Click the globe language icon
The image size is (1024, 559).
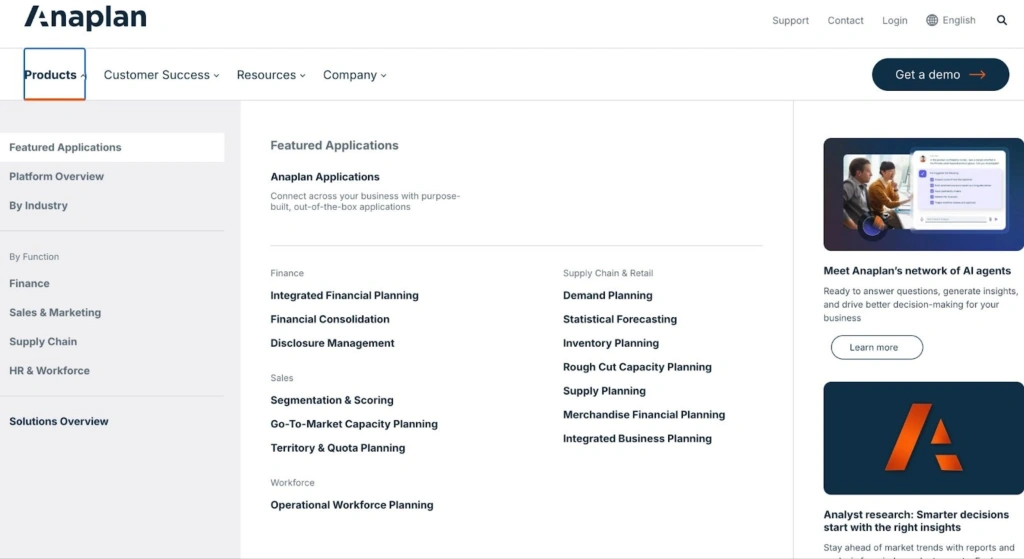pos(932,20)
